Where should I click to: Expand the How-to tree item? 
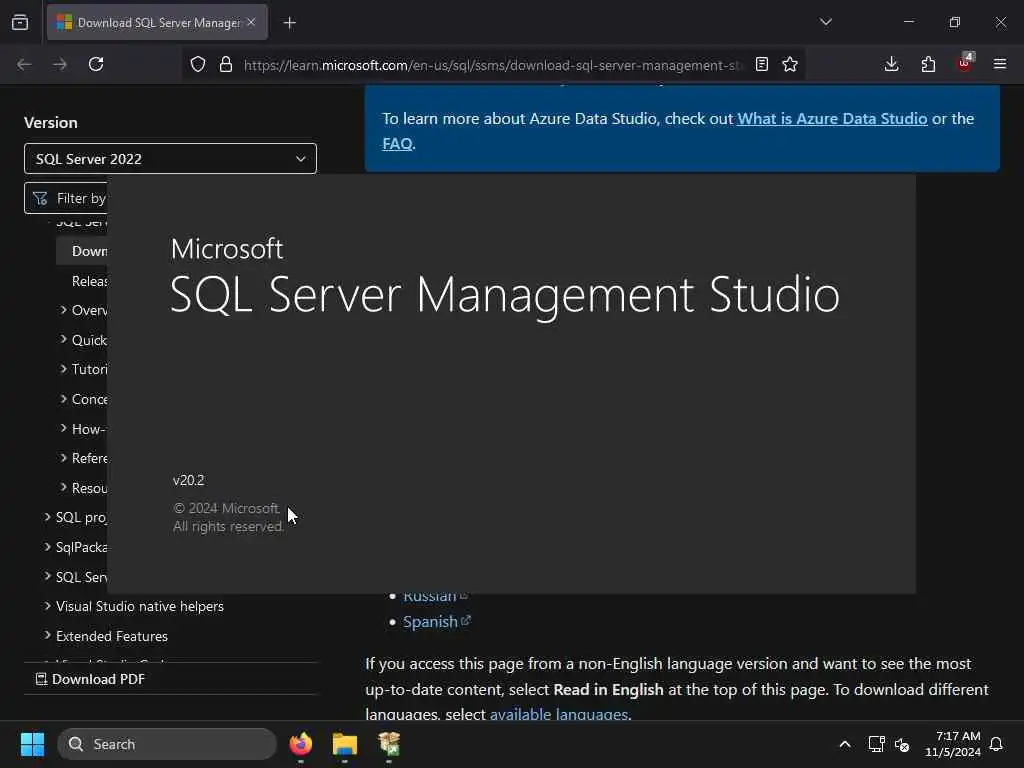(63, 428)
